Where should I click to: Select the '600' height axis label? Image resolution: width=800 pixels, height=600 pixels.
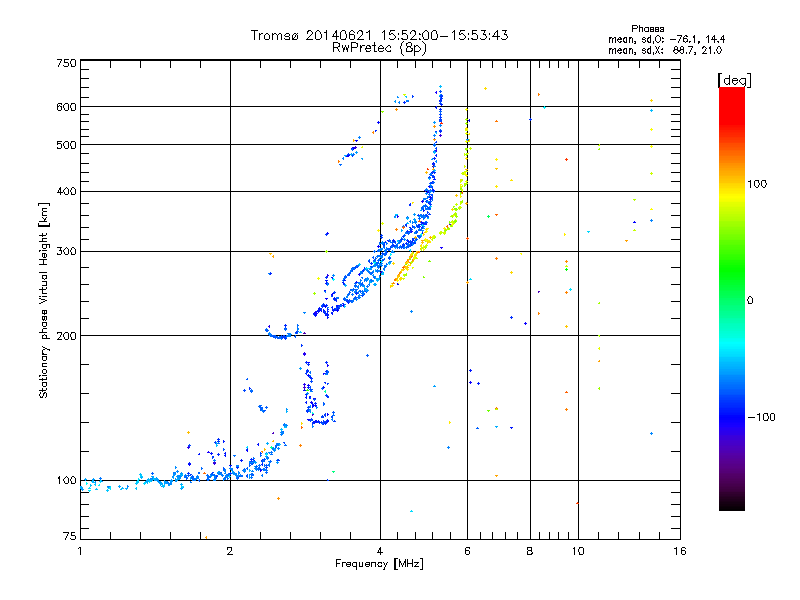pos(66,107)
